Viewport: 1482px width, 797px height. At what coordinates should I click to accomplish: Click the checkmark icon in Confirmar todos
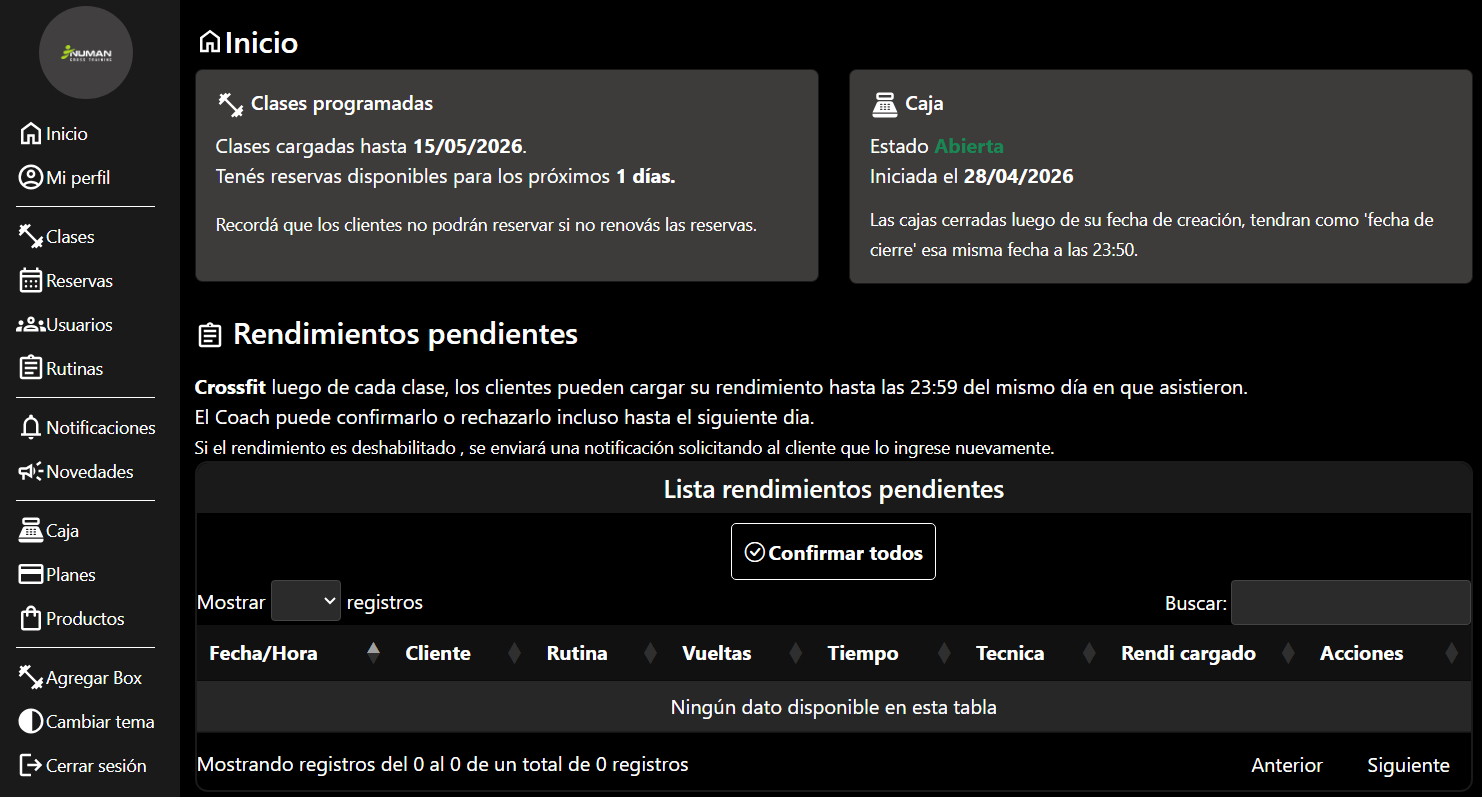[755, 553]
